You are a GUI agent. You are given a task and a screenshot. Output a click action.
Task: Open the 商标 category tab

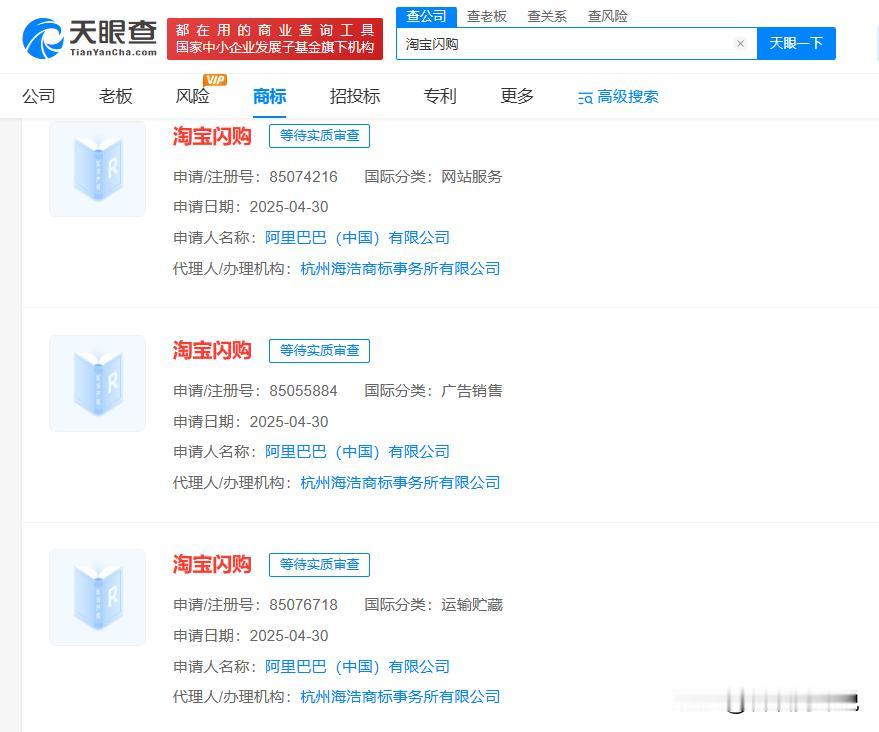270,96
